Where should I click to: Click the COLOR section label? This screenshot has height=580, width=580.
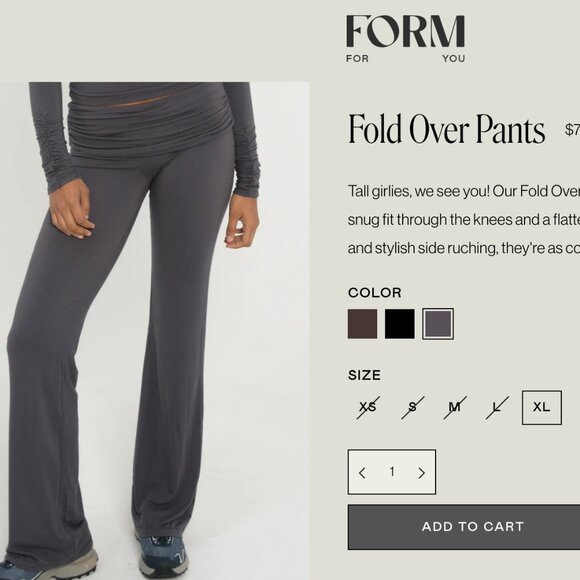(x=375, y=293)
